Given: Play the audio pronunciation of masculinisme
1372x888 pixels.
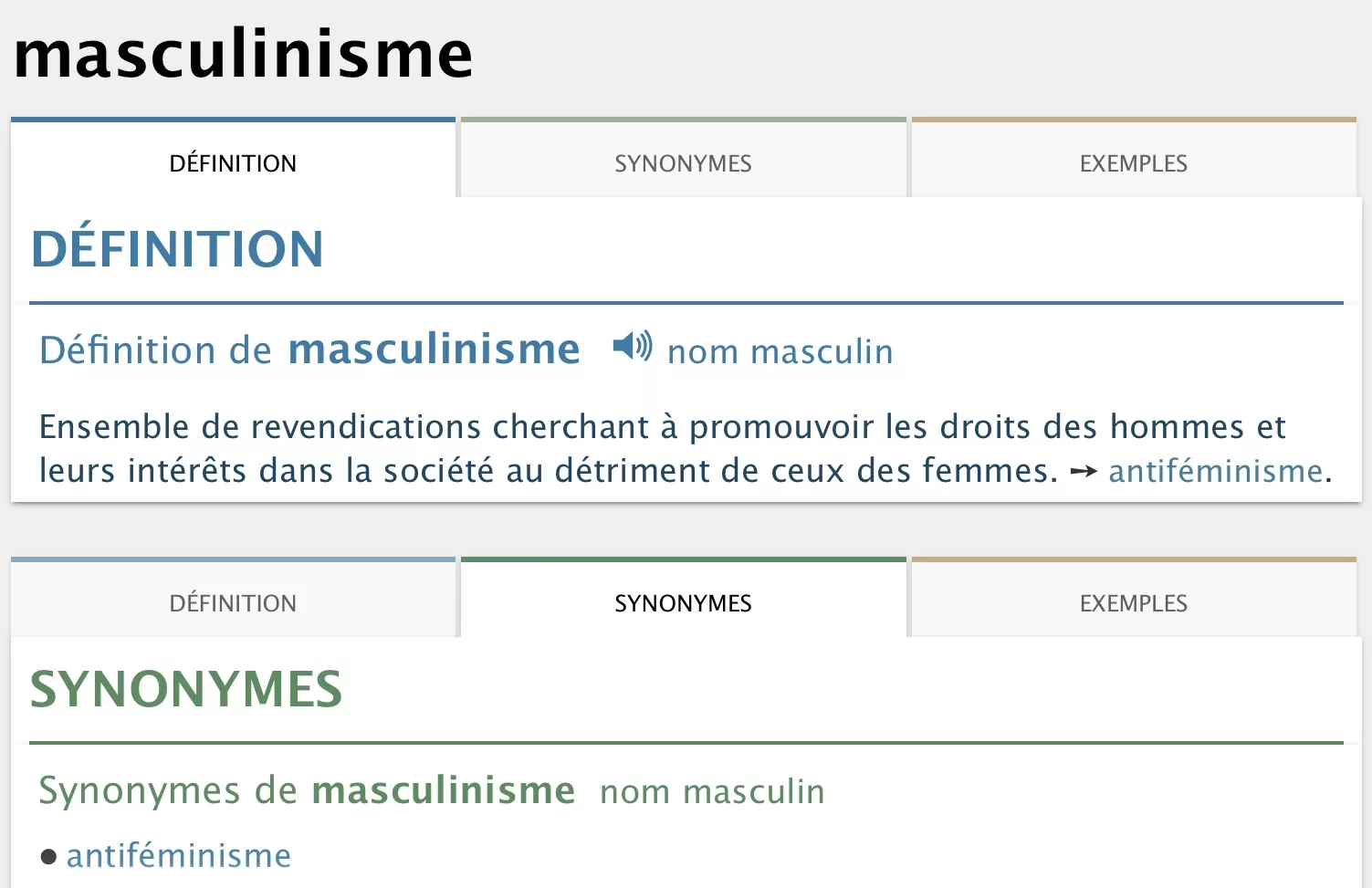Looking at the screenshot, I should 632,347.
